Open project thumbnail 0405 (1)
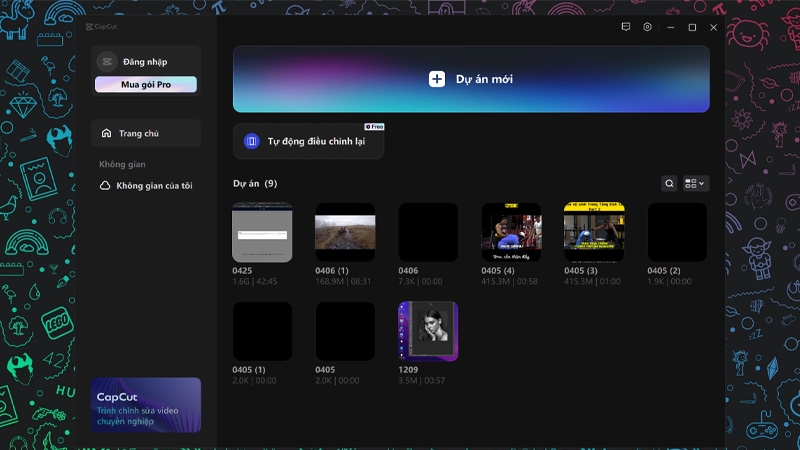This screenshot has width=800, height=450. point(262,331)
